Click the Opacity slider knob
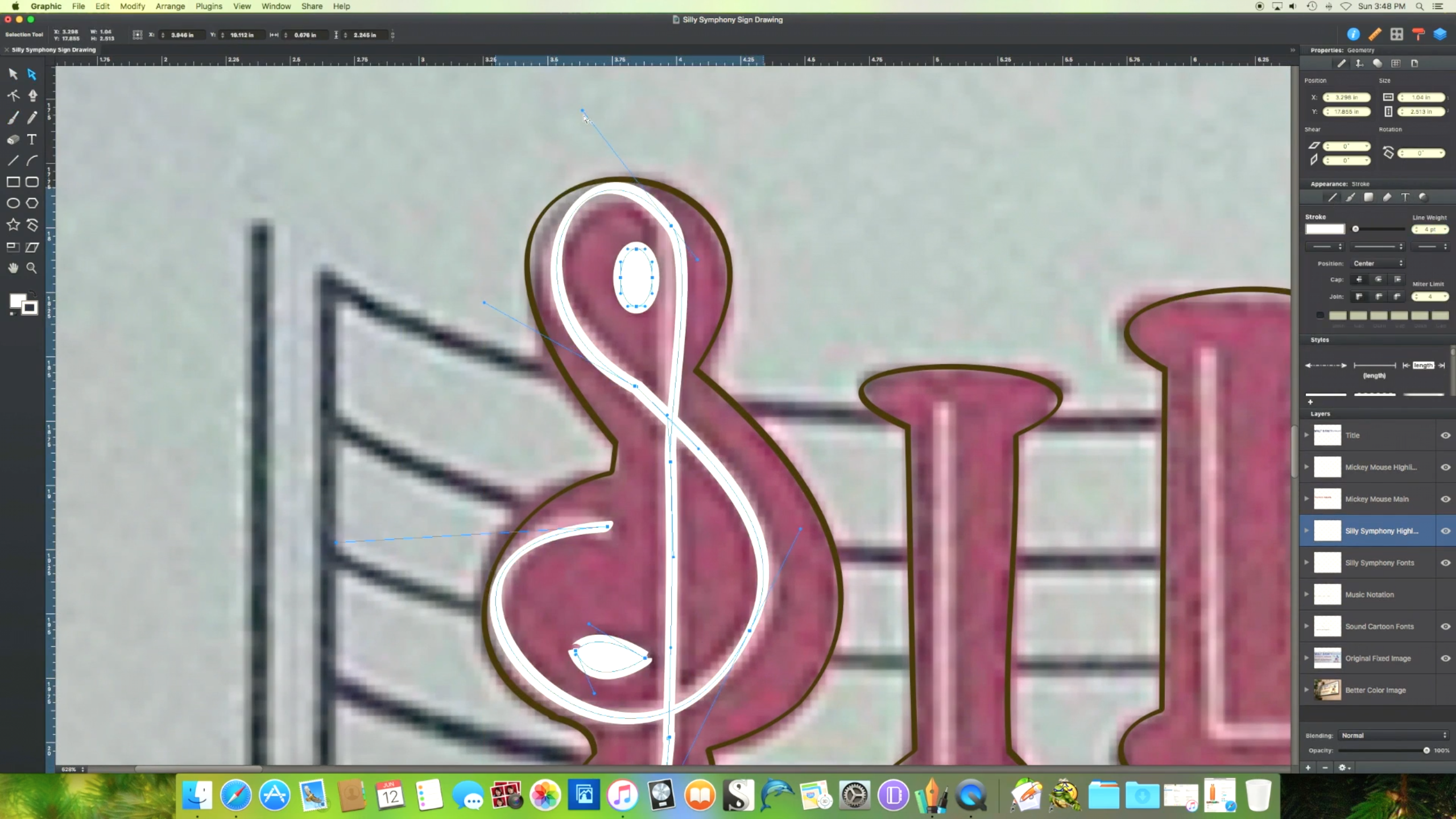This screenshot has width=1456, height=819. click(x=1426, y=750)
